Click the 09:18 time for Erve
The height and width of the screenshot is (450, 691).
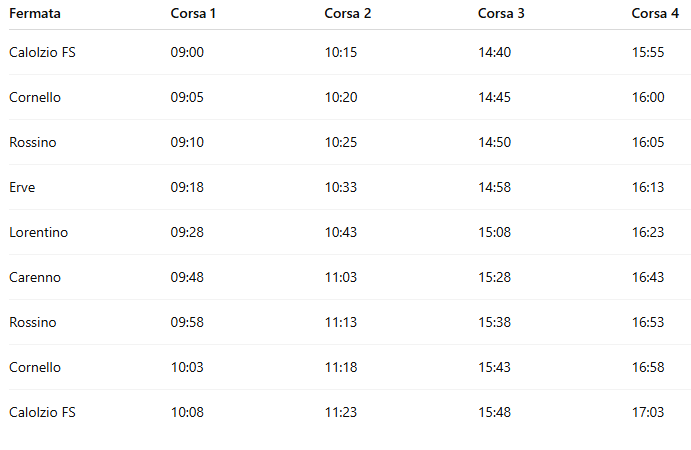pyautogui.click(x=187, y=187)
